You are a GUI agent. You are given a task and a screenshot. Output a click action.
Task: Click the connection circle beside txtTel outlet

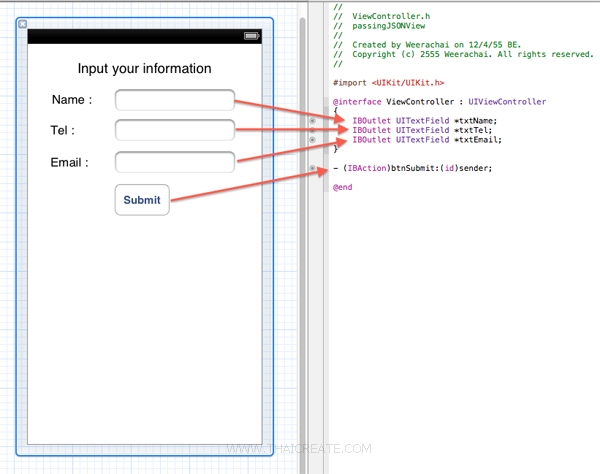[313, 130]
